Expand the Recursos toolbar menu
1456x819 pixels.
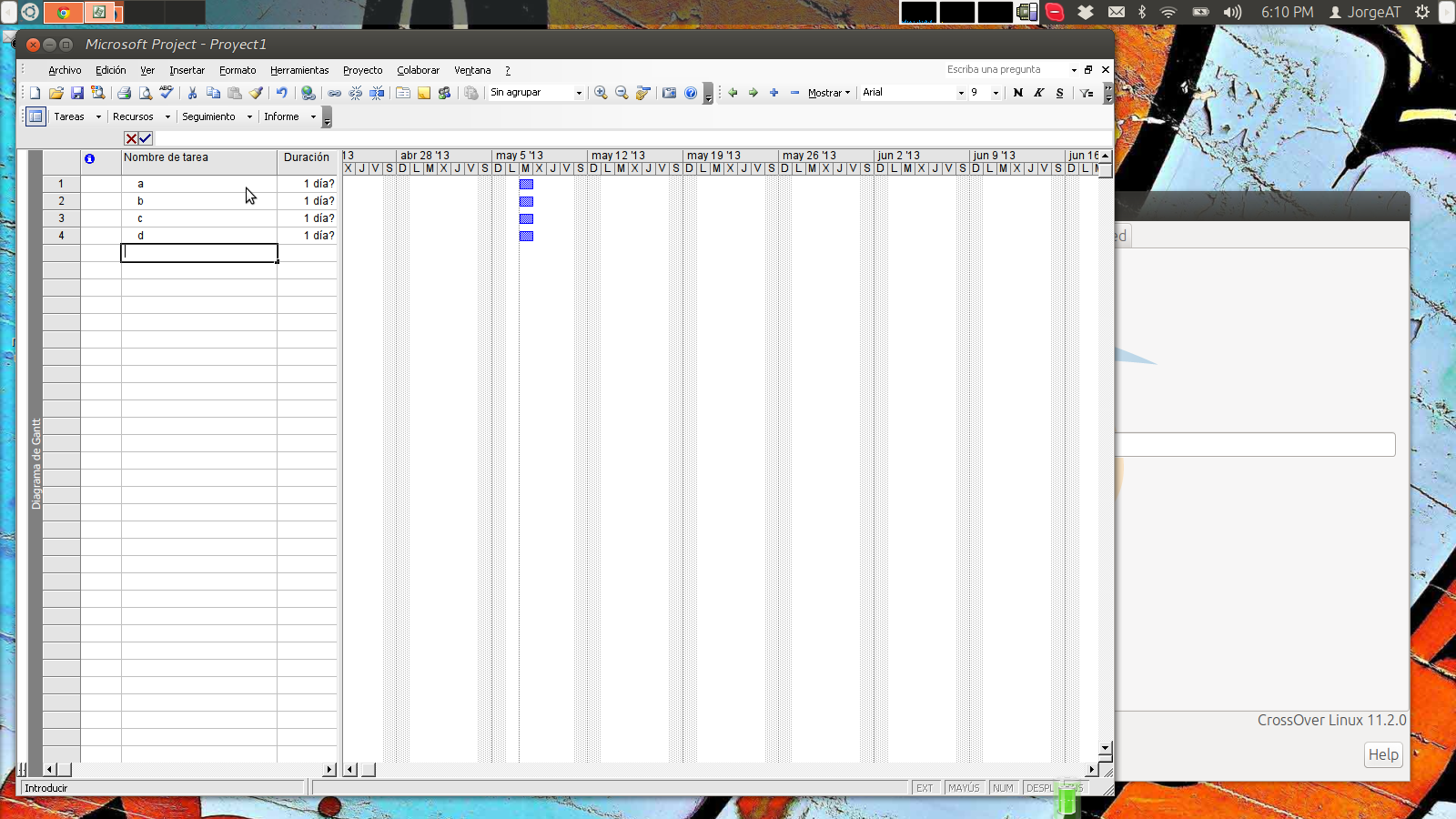[167, 116]
